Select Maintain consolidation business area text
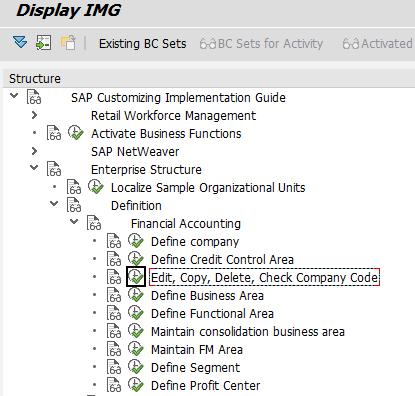Screen dimensions: 415x396 click(248, 332)
